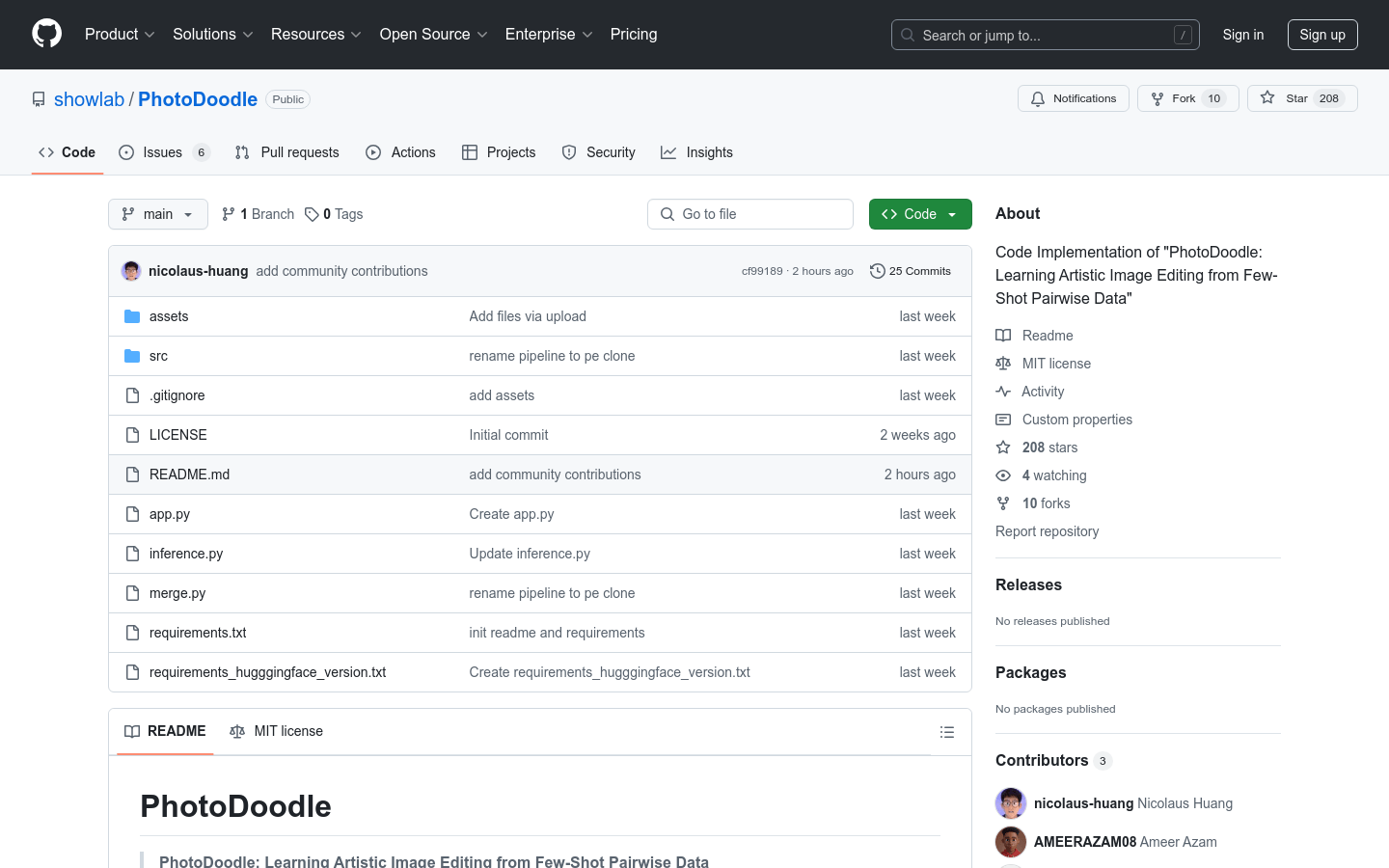Click the Go to file input

pyautogui.click(x=750, y=214)
